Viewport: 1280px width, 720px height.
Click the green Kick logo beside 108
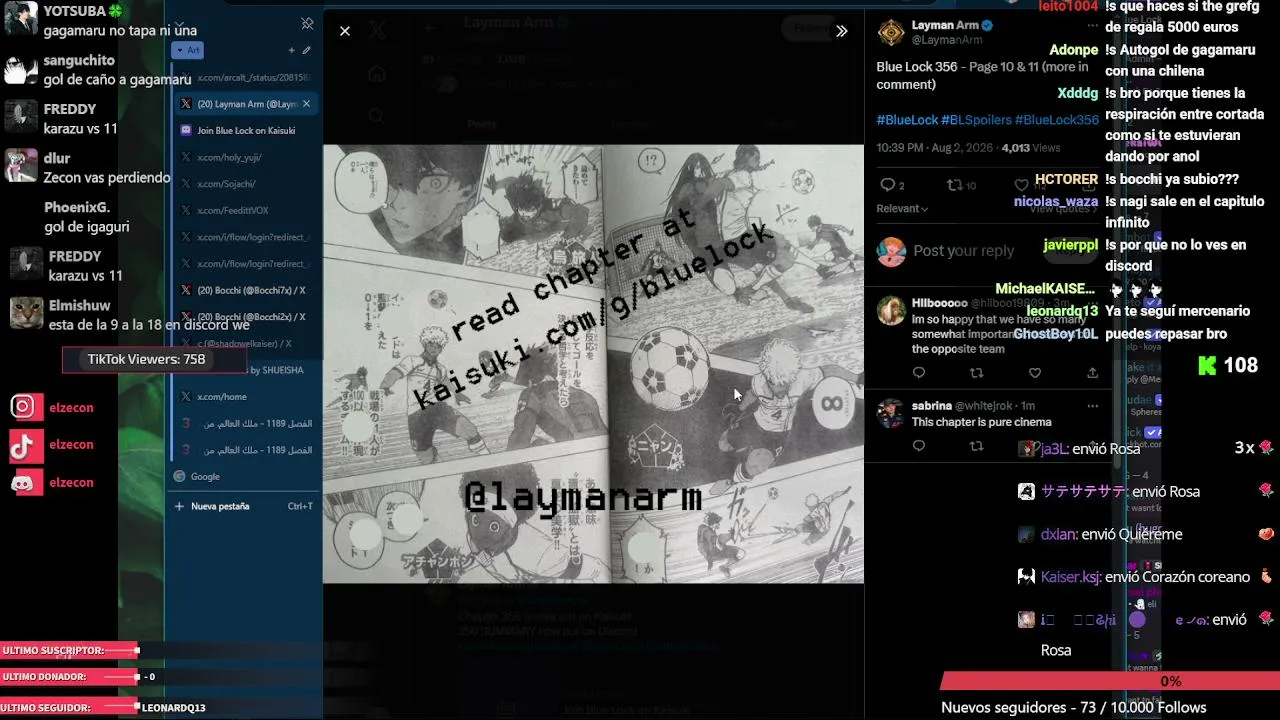(1208, 366)
